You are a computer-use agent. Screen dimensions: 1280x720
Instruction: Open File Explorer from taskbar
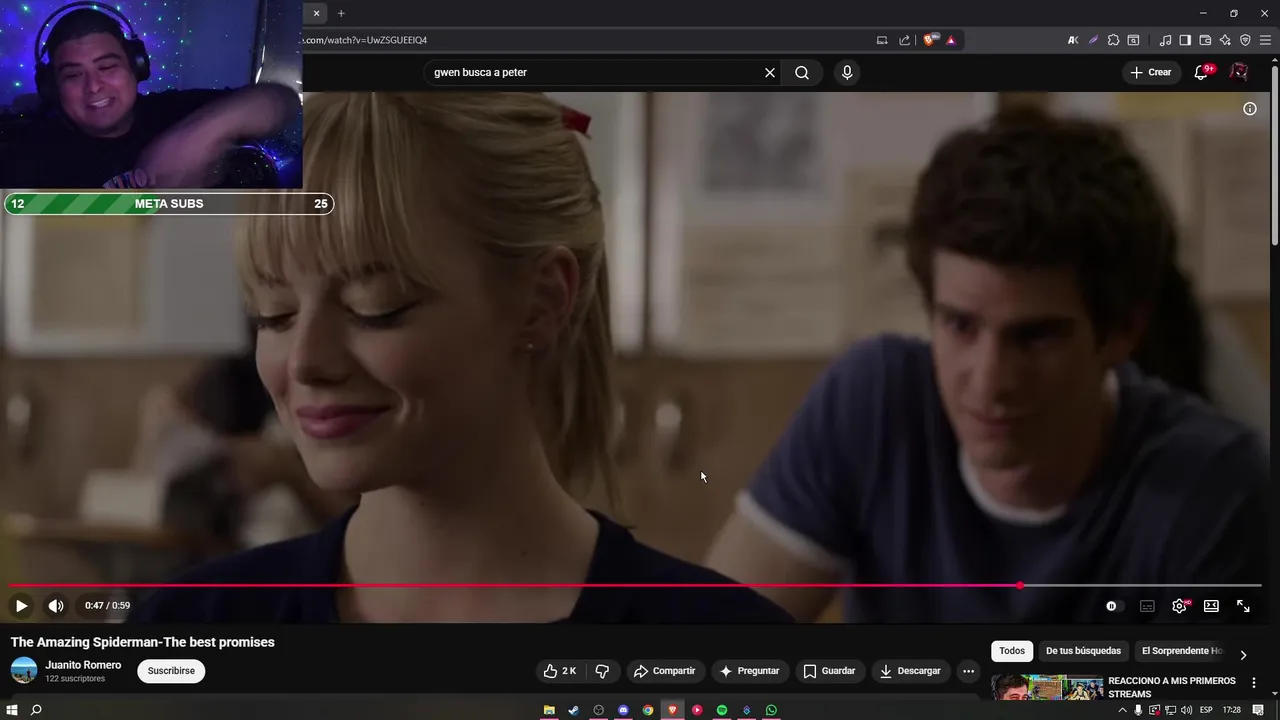pyautogui.click(x=549, y=710)
